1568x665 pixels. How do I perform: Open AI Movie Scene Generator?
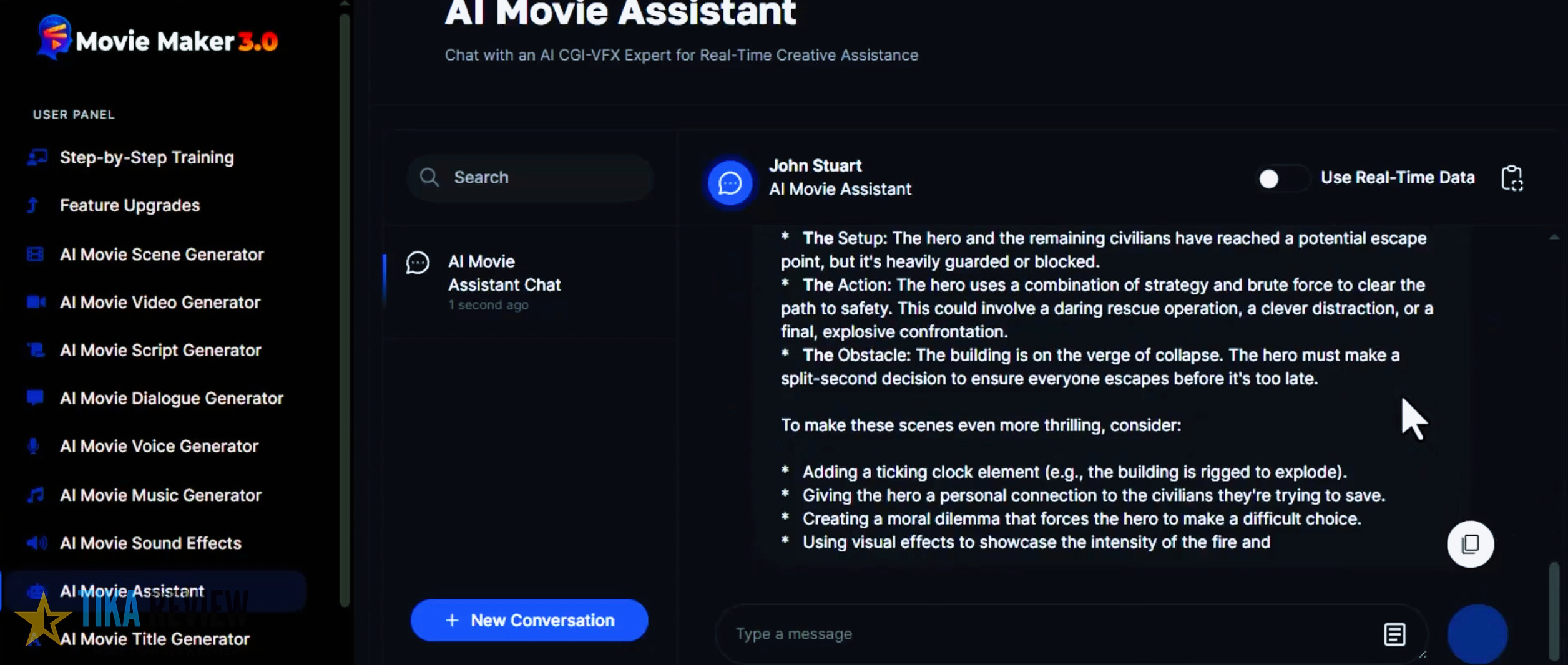point(162,255)
